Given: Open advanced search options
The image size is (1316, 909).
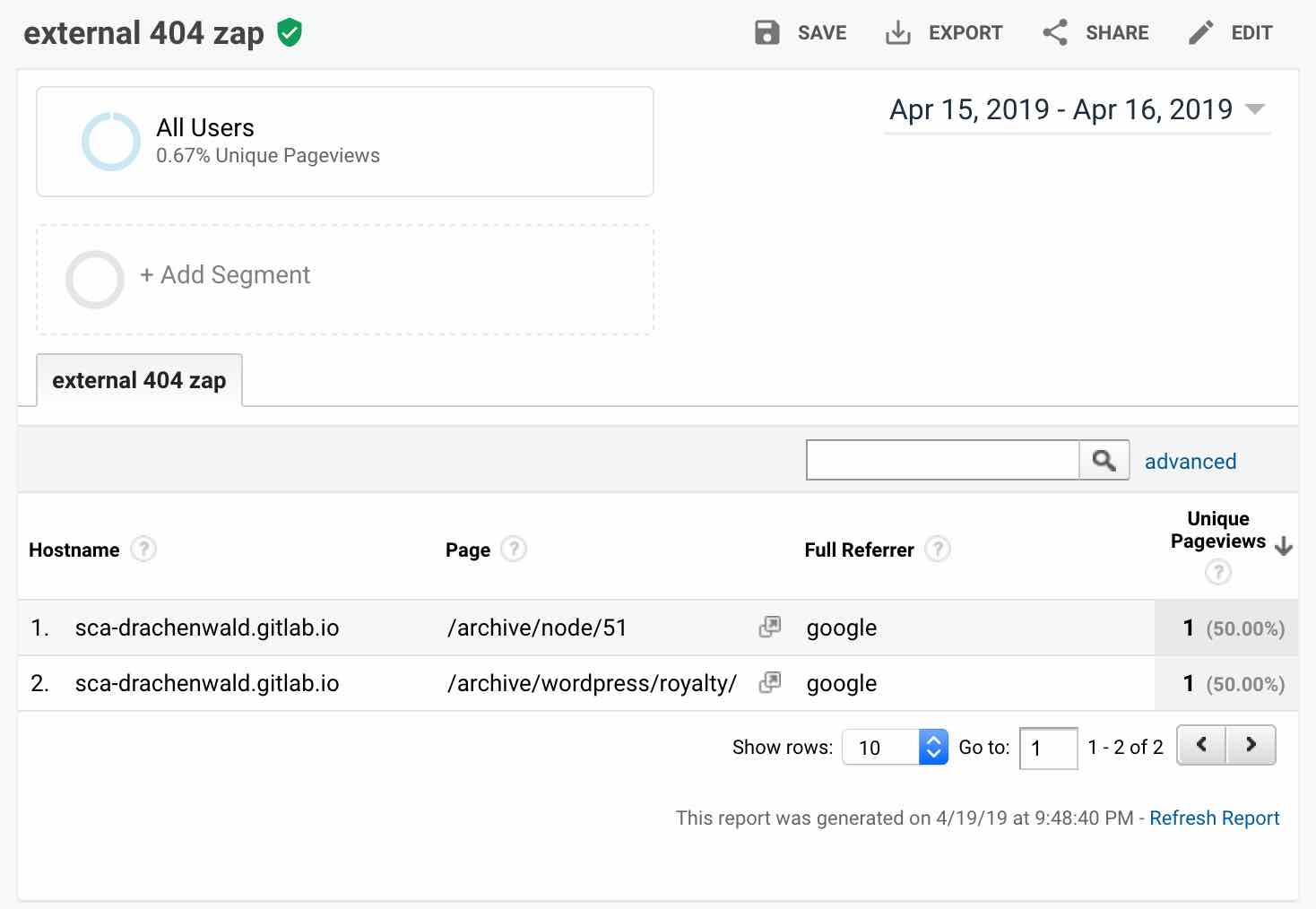Looking at the screenshot, I should [x=1190, y=461].
